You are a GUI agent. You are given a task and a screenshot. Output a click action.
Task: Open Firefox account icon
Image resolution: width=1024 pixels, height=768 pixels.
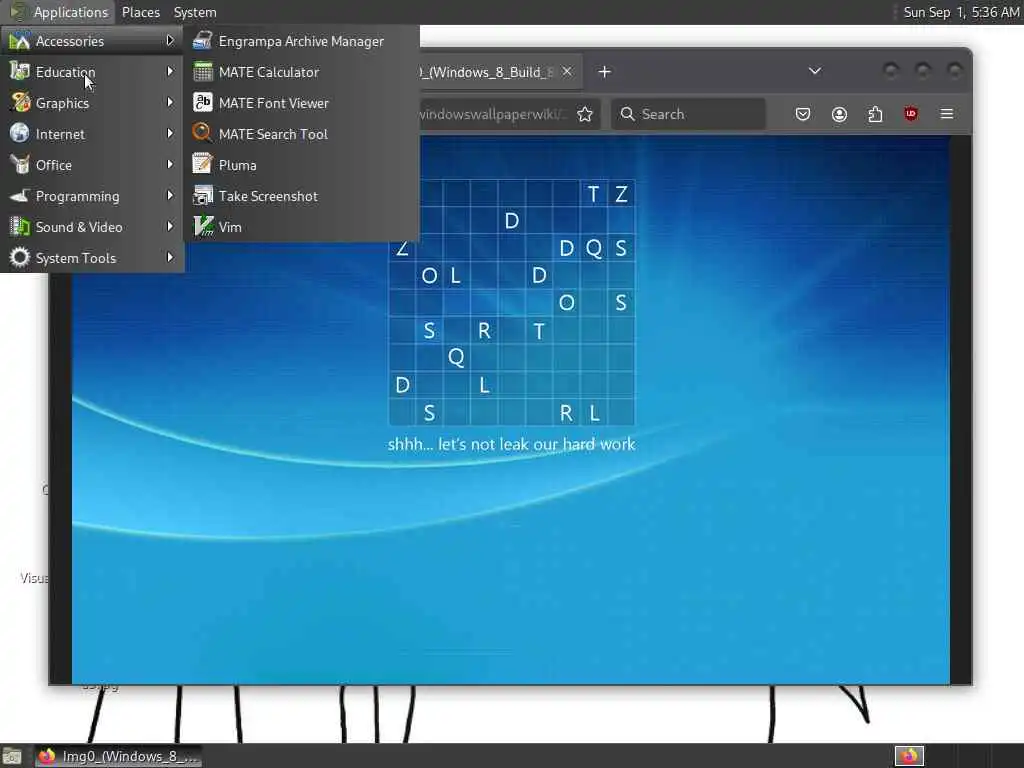pos(839,114)
